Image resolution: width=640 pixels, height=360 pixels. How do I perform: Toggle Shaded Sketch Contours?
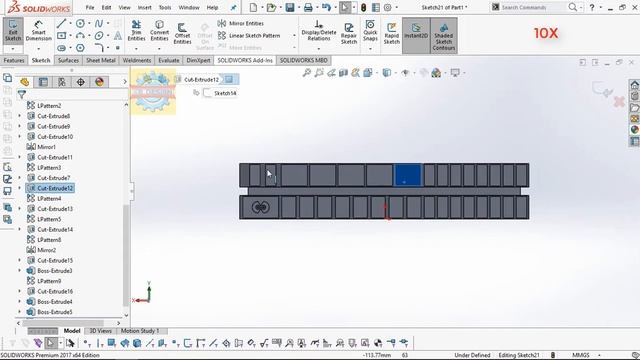pyautogui.click(x=443, y=35)
